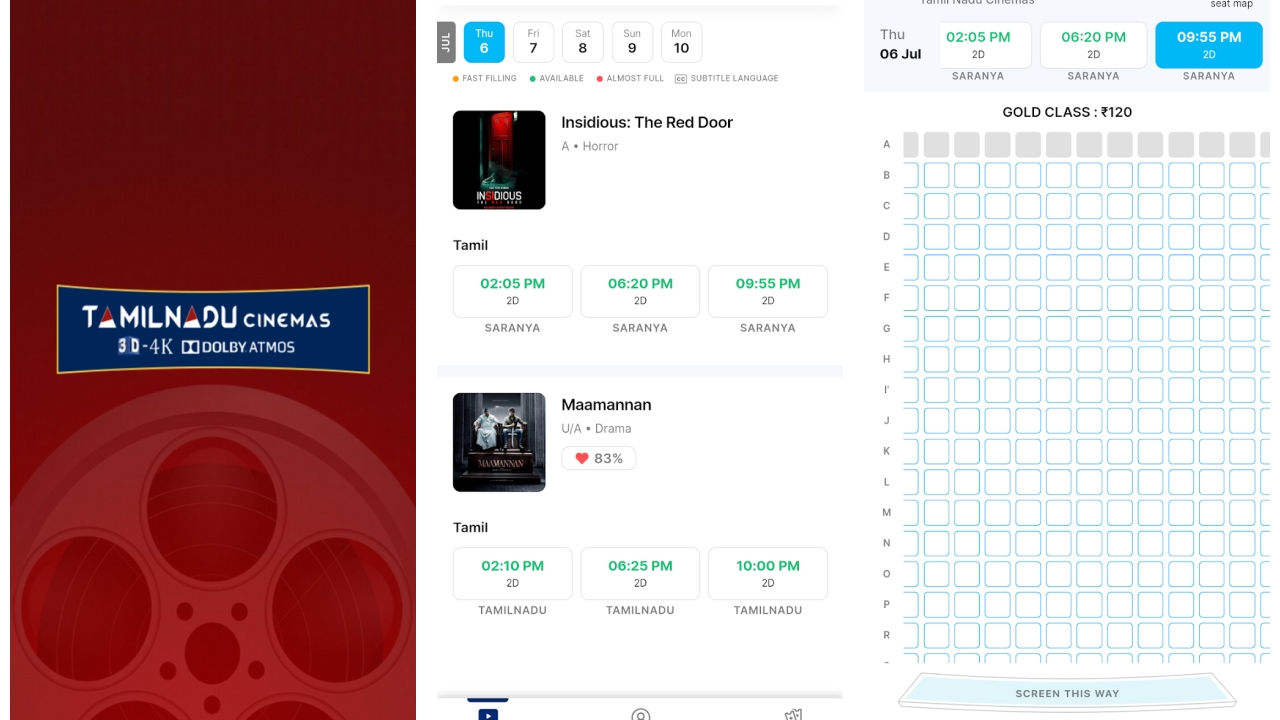Screen dimensions: 1280x720
Task: Click the CC subtitle language icon
Action: click(x=681, y=78)
